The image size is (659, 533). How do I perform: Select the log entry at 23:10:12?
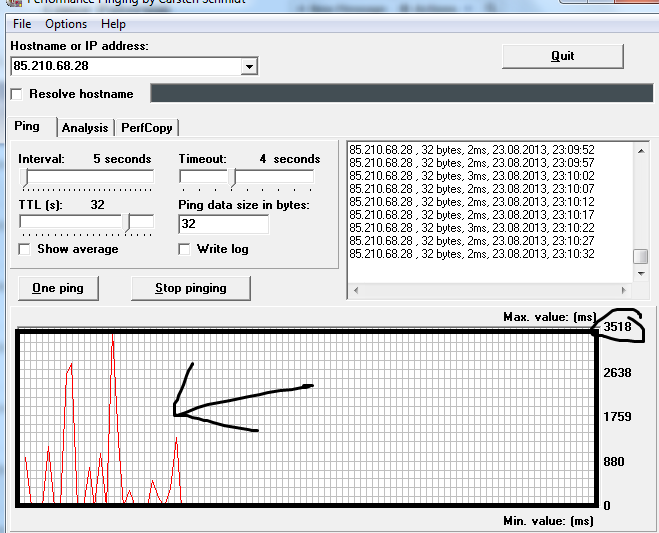pos(472,202)
